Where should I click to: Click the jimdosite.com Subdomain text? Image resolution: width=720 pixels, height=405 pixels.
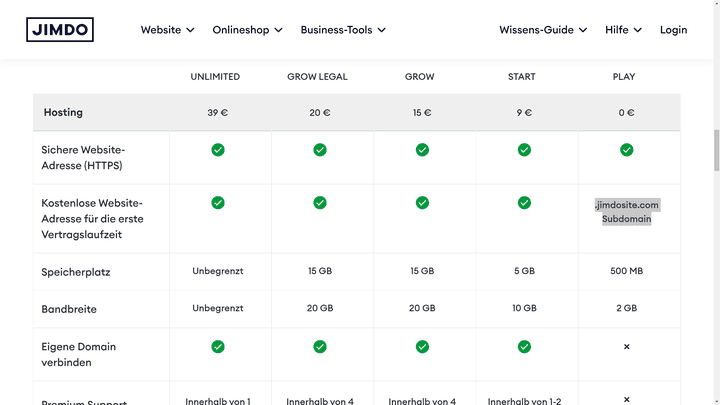[626, 211]
